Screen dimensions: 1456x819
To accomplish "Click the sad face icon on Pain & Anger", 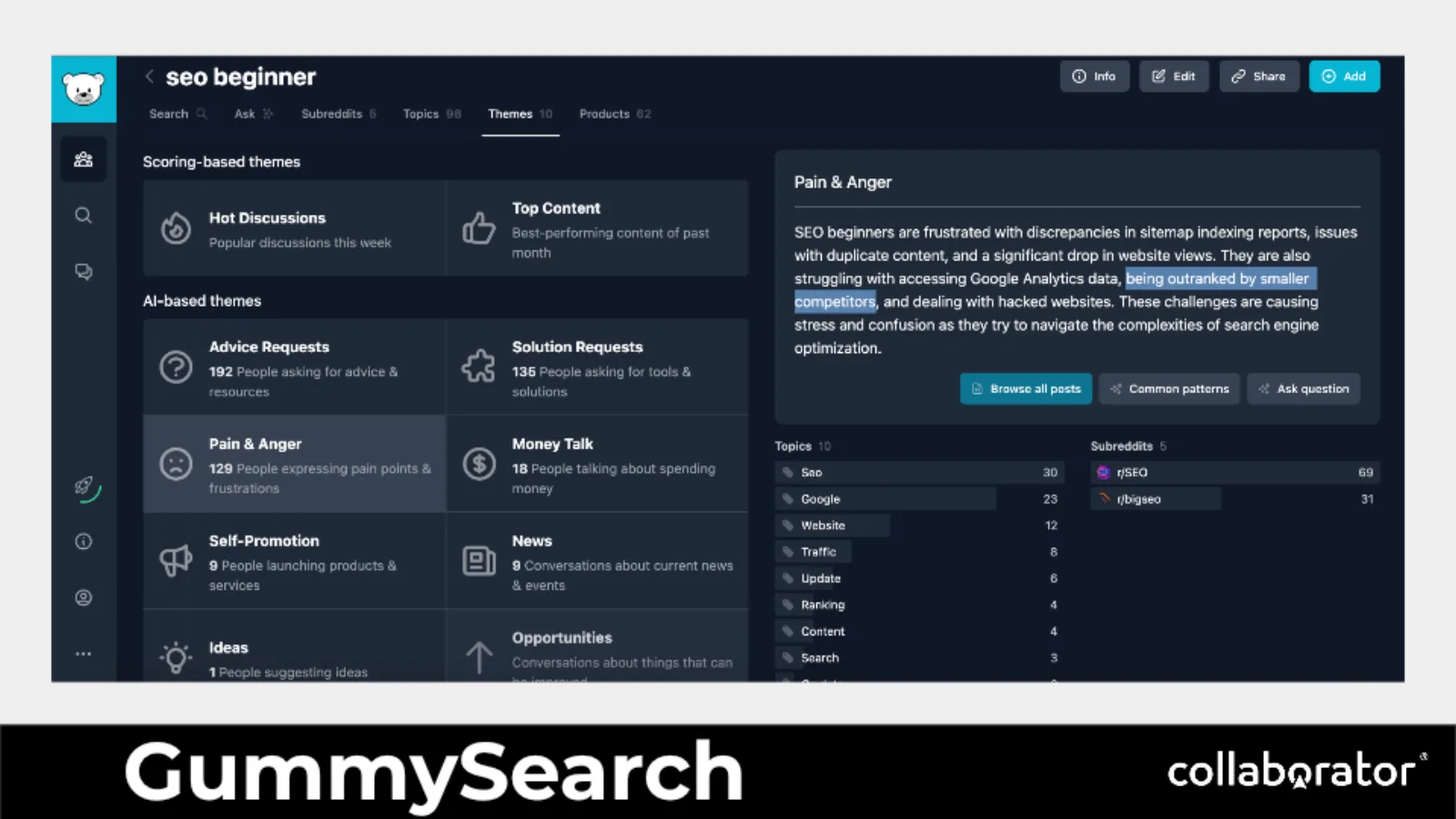I will point(176,464).
